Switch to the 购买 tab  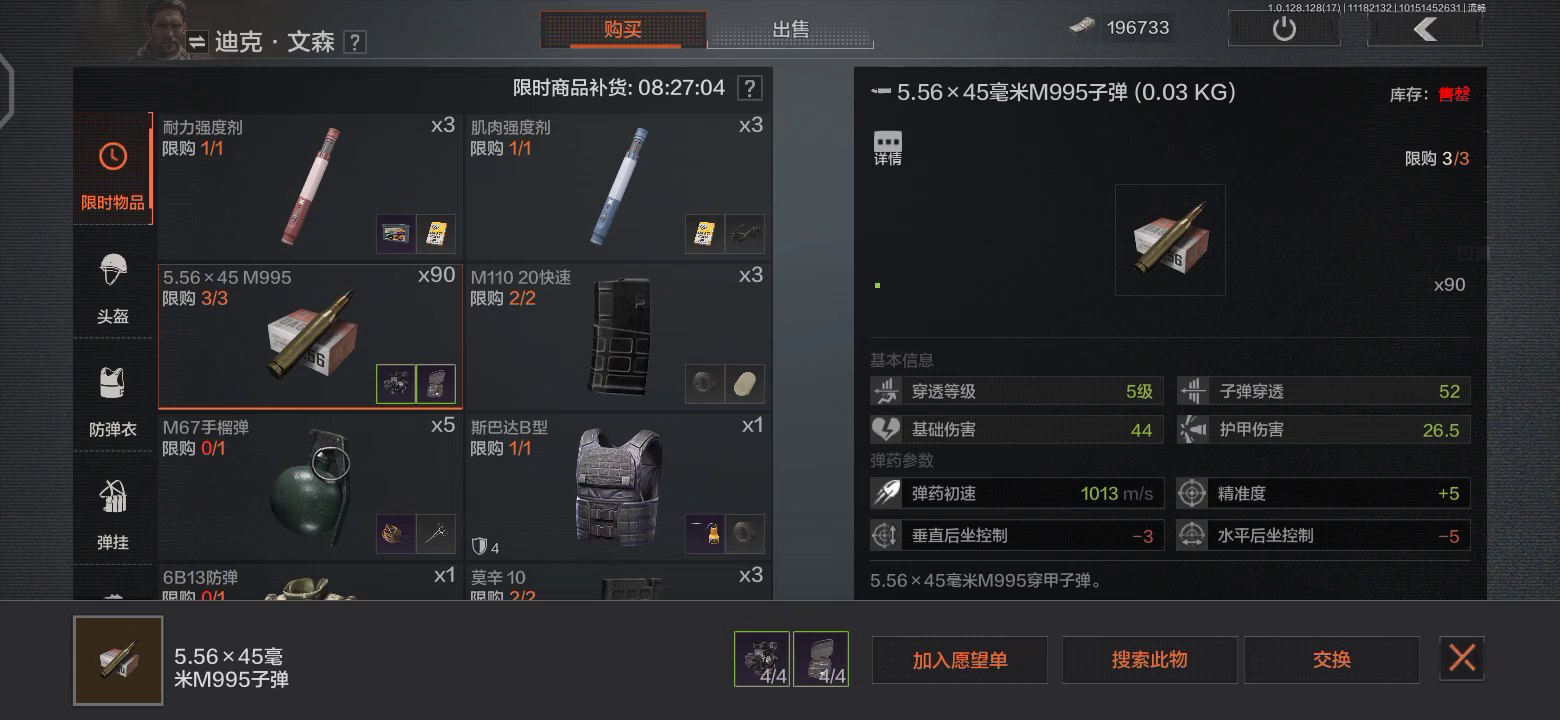pos(623,29)
